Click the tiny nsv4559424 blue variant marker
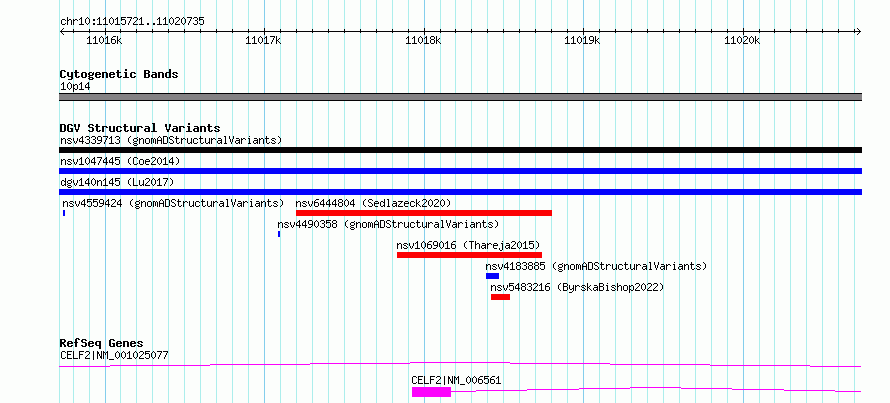The height and width of the screenshot is (403, 890). point(64,213)
